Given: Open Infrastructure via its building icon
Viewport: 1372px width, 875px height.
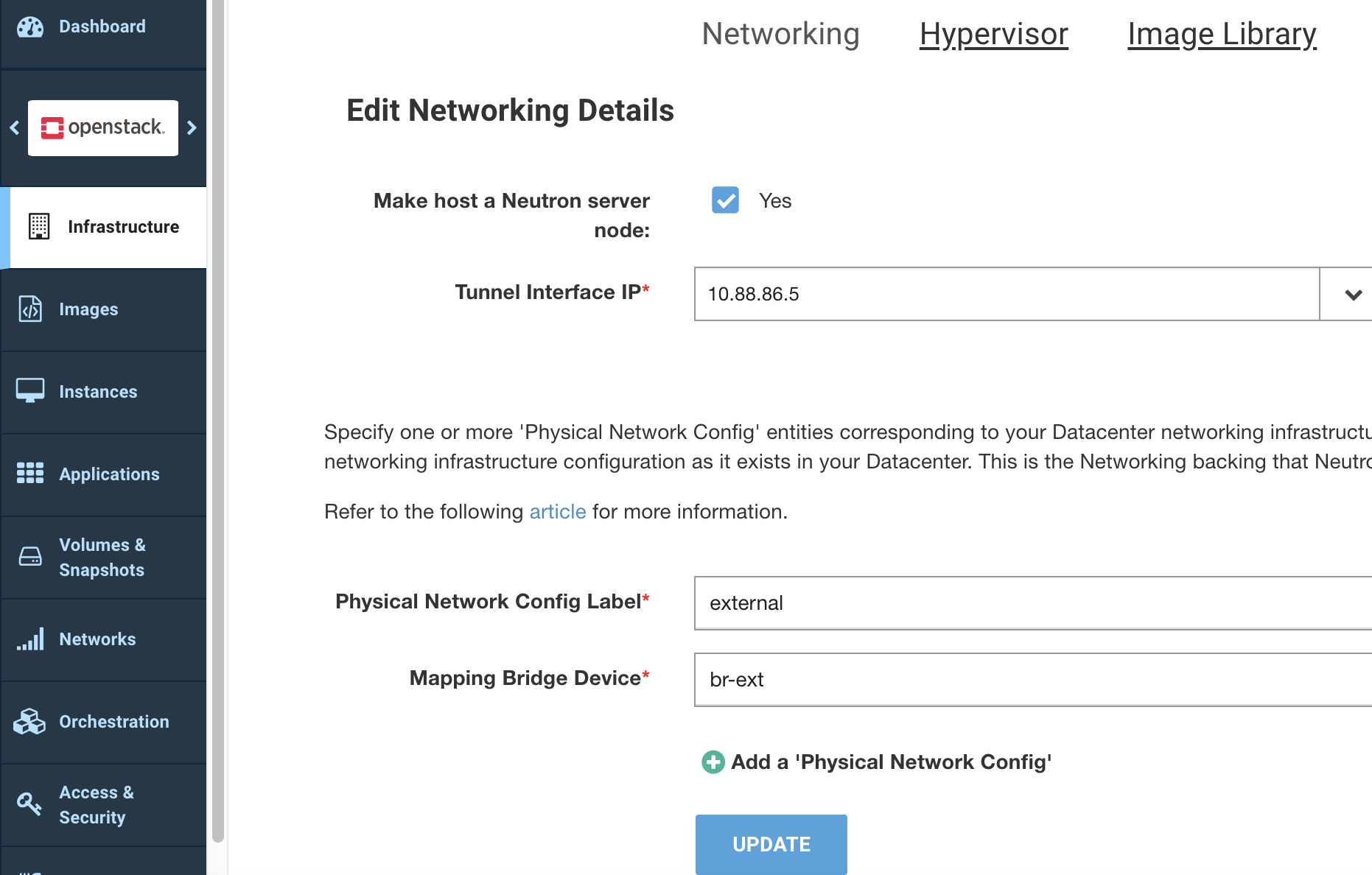Looking at the screenshot, I should (39, 227).
